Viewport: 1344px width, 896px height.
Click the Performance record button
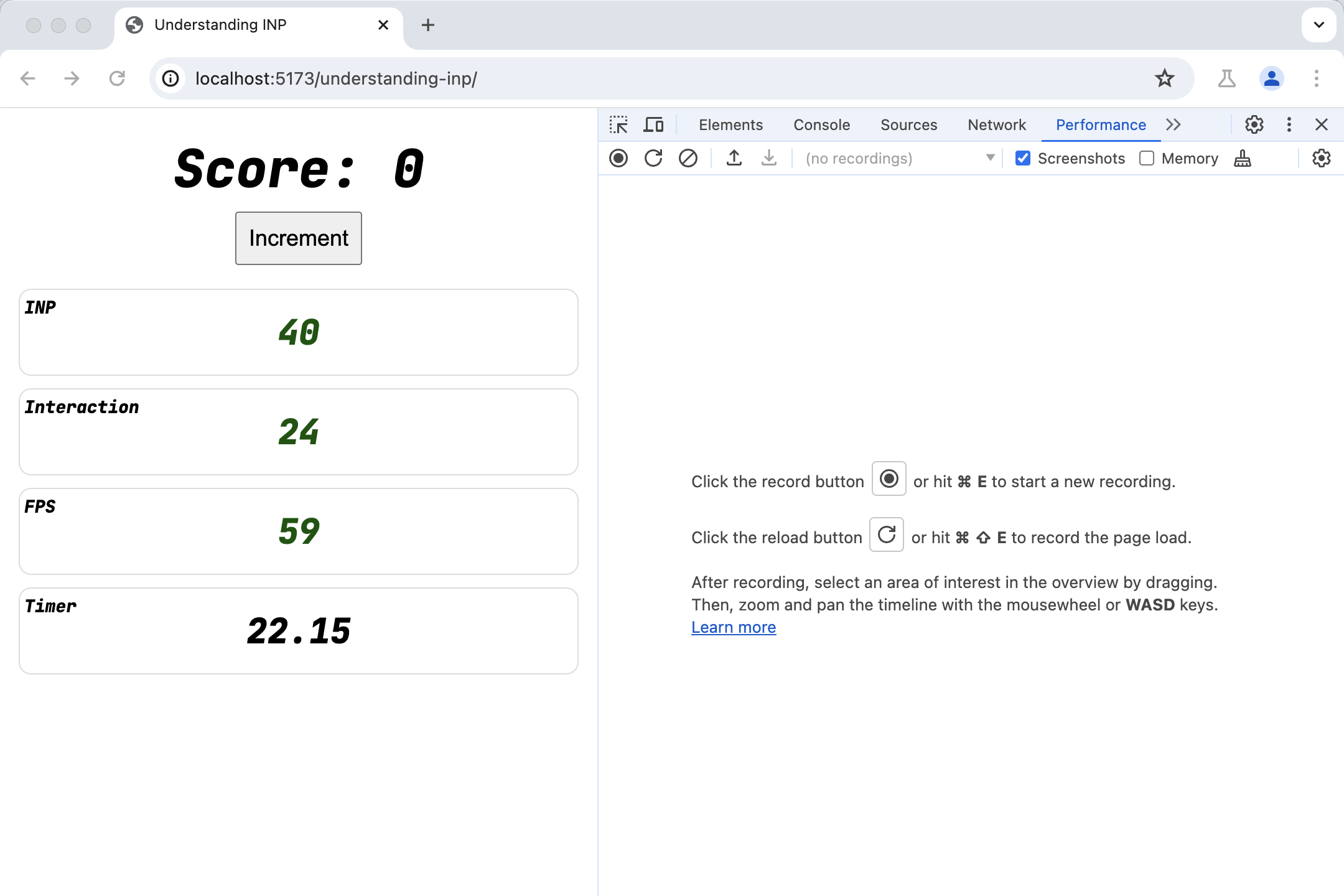pos(619,158)
